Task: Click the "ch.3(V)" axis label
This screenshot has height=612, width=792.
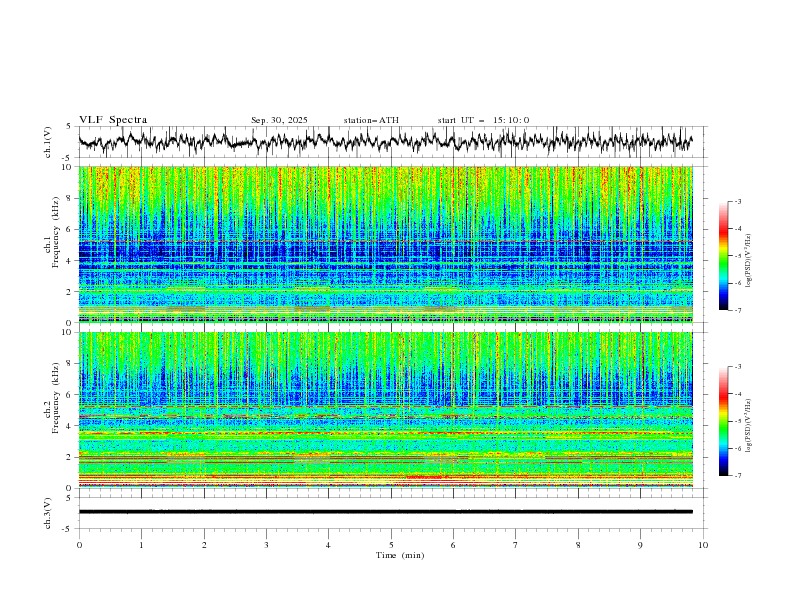Action: coord(48,513)
